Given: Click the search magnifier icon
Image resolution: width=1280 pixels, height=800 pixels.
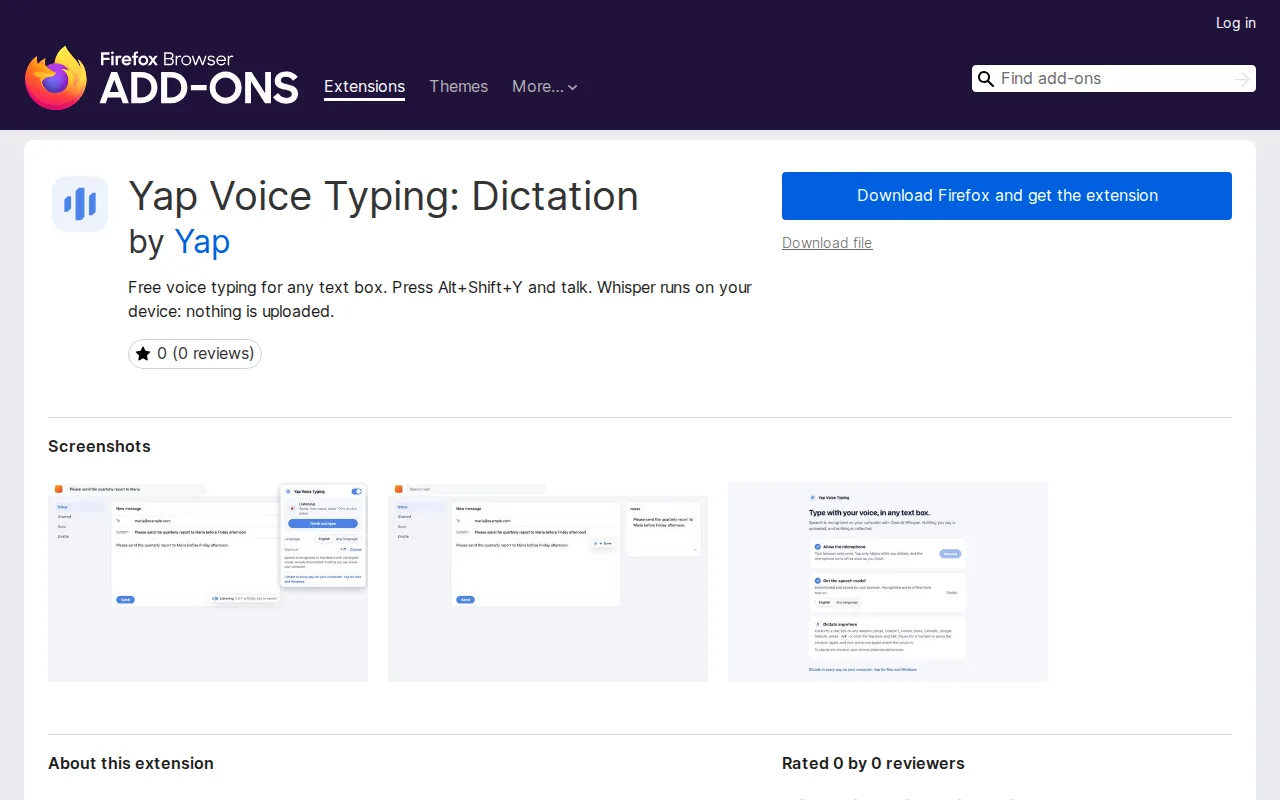Looking at the screenshot, I should pos(985,79).
